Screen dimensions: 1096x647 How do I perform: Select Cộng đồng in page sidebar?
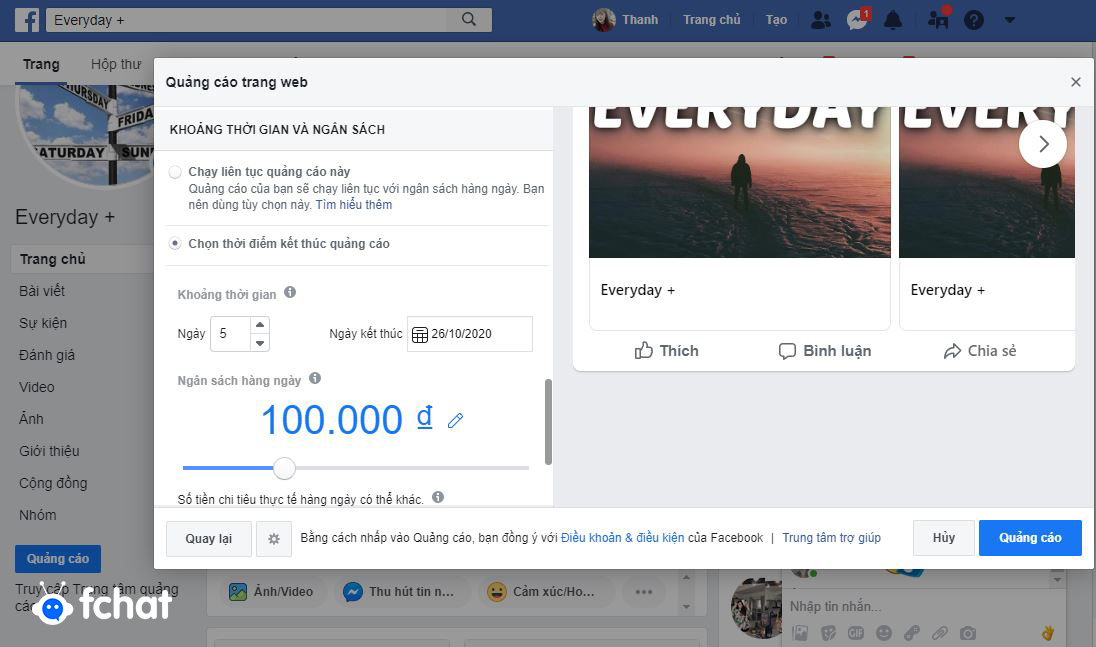53,484
